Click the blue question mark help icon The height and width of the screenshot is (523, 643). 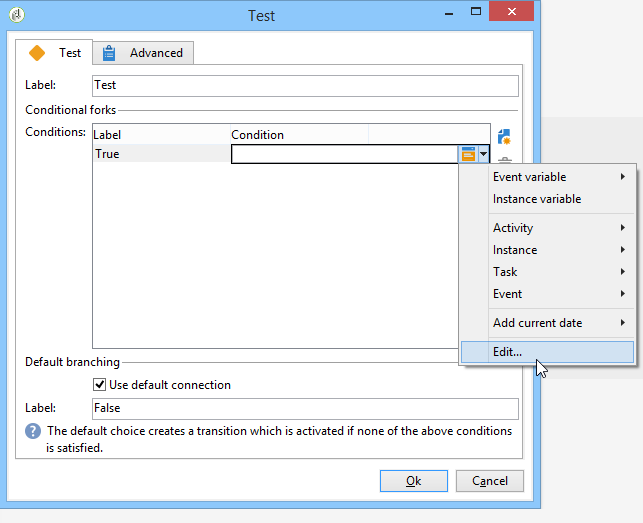click(x=33, y=431)
